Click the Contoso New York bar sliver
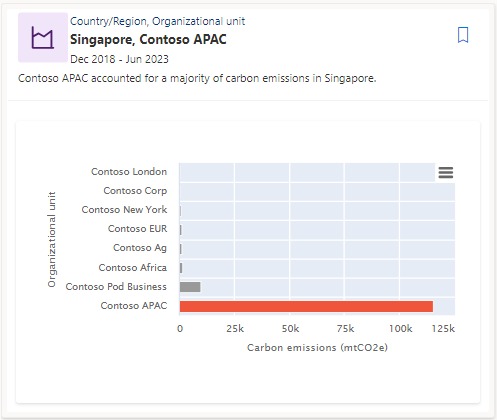Image resolution: width=497 pixels, height=420 pixels. tap(180, 211)
